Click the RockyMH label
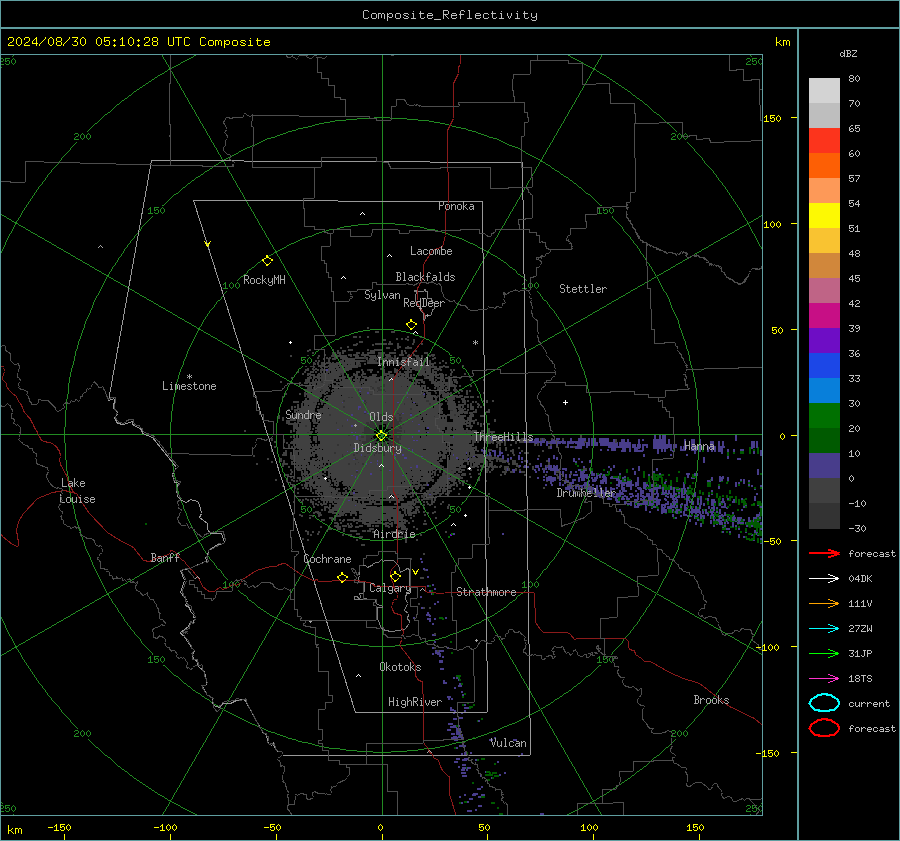900x841 pixels. (x=264, y=280)
